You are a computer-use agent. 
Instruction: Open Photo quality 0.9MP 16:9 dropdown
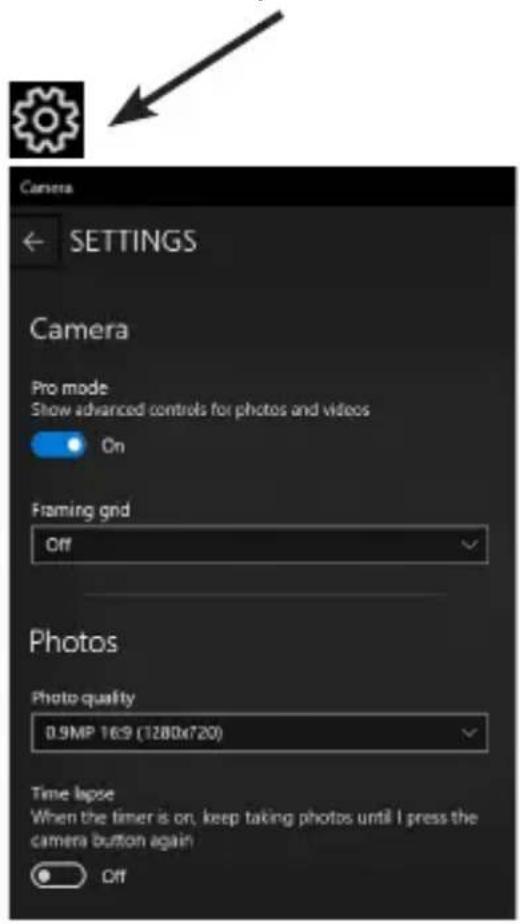tap(259, 732)
